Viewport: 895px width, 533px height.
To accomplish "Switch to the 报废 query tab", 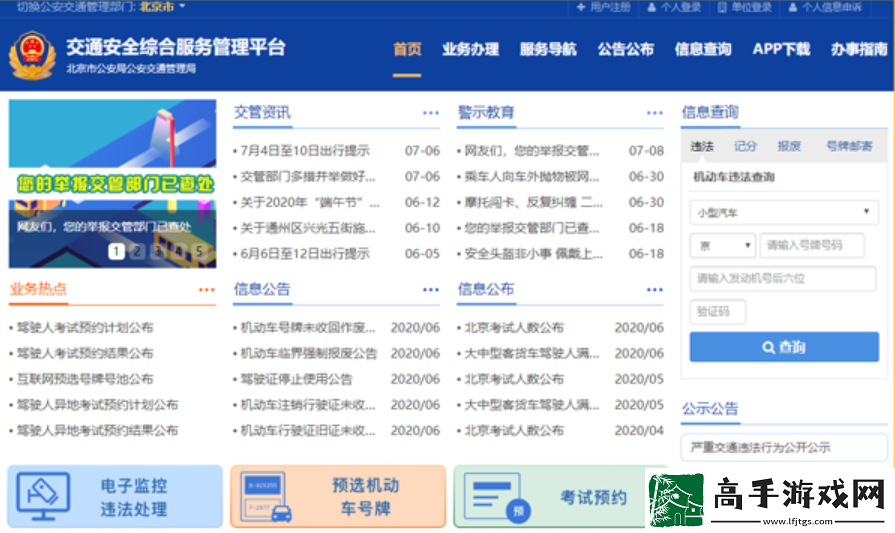I will click(789, 146).
